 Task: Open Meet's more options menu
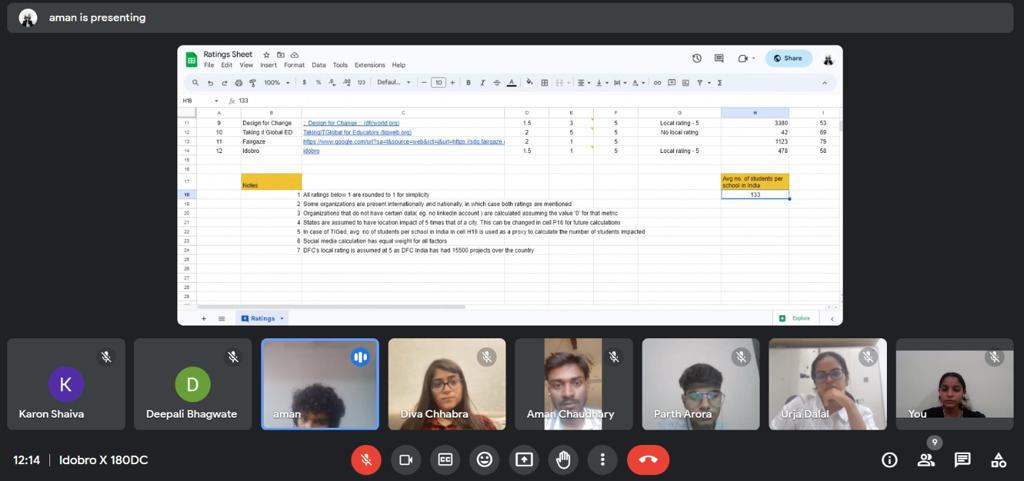click(602, 460)
